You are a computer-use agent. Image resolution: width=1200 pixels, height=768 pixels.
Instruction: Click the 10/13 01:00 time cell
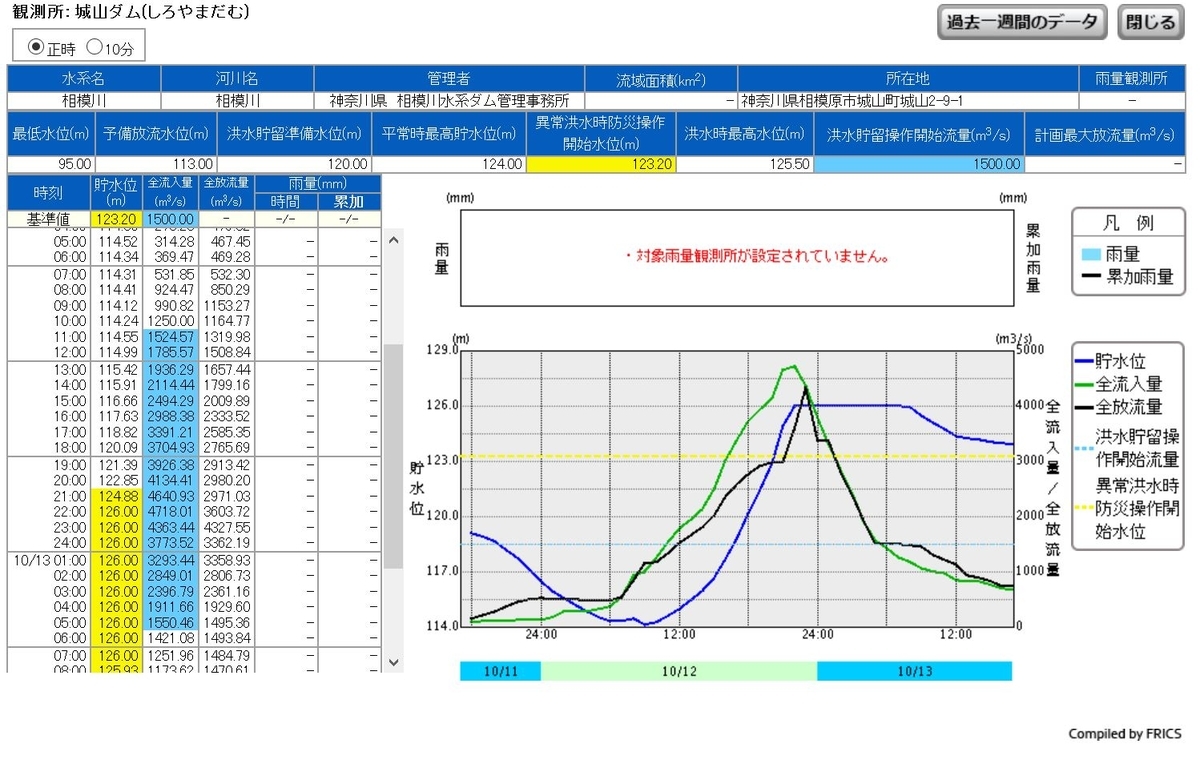[49, 560]
